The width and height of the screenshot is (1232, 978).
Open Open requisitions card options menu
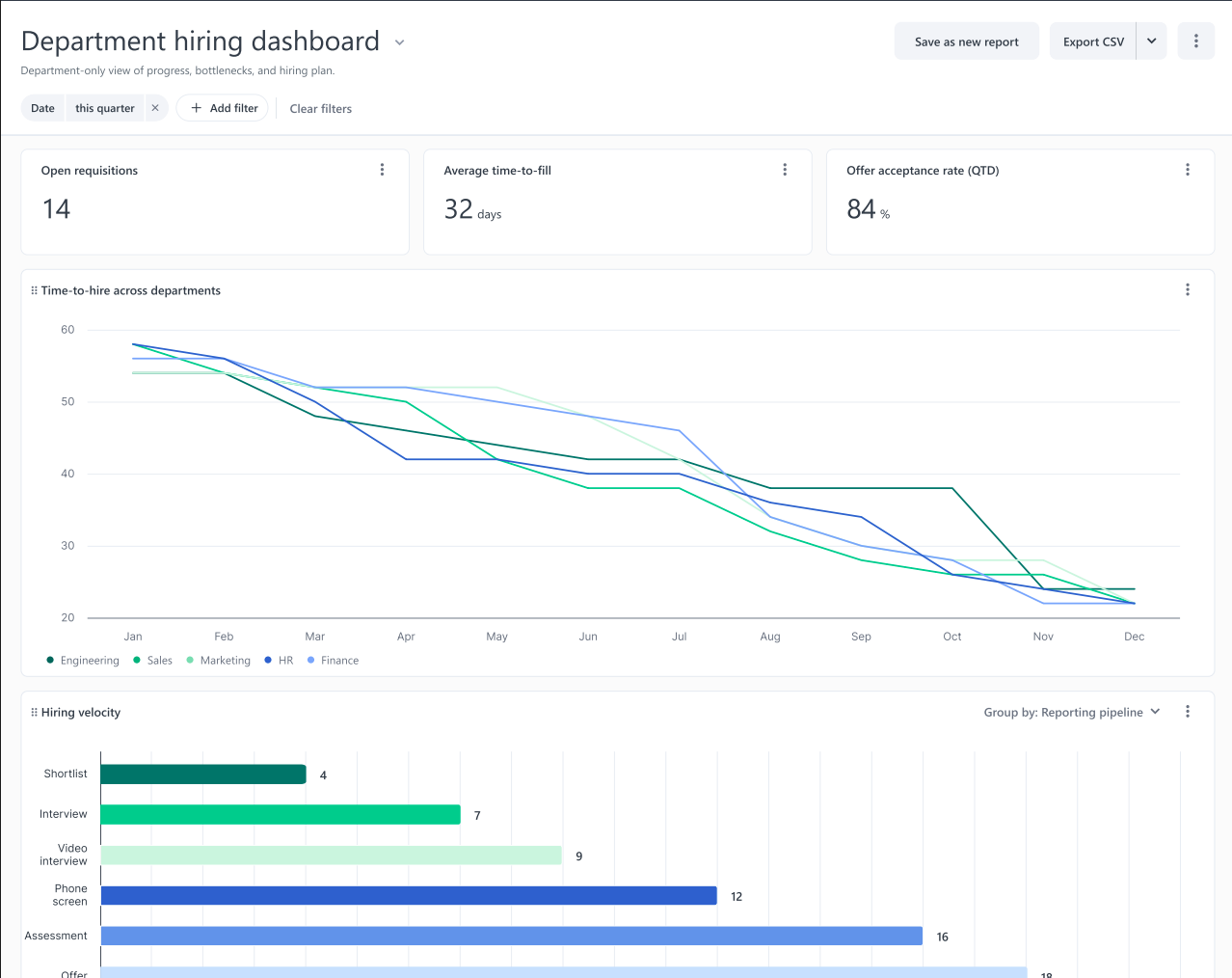[382, 170]
